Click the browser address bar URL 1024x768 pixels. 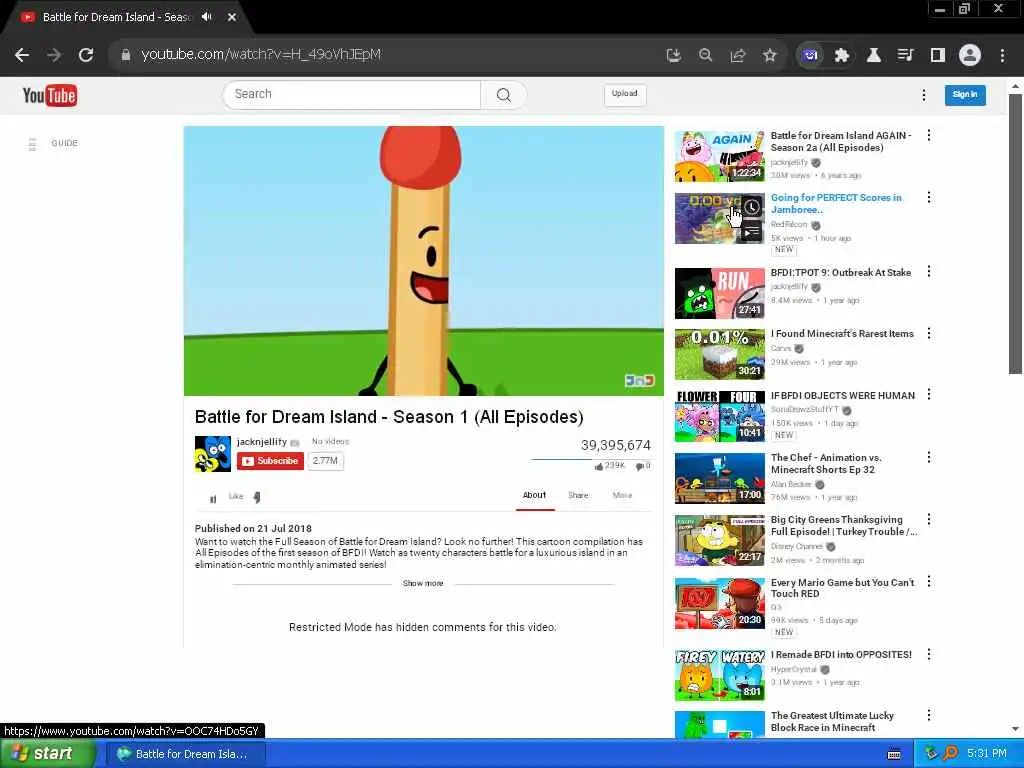pos(261,55)
